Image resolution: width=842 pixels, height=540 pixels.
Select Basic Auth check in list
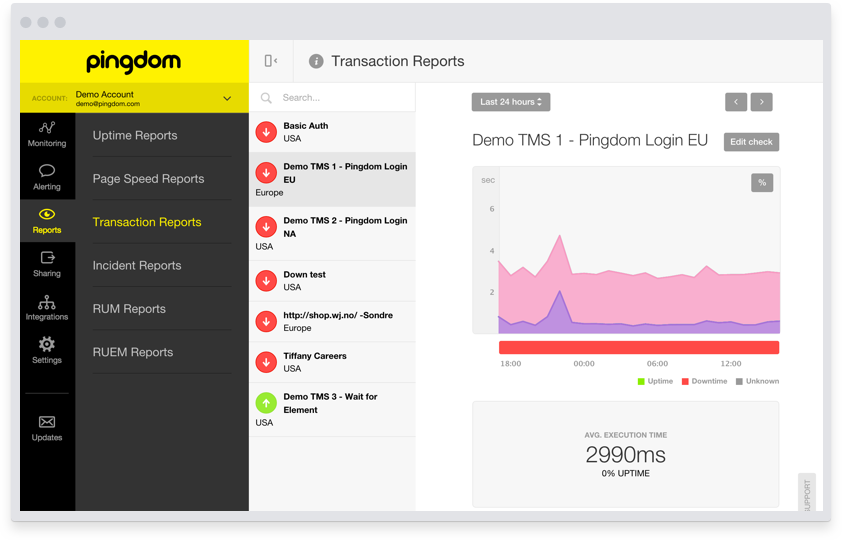tap(332, 132)
